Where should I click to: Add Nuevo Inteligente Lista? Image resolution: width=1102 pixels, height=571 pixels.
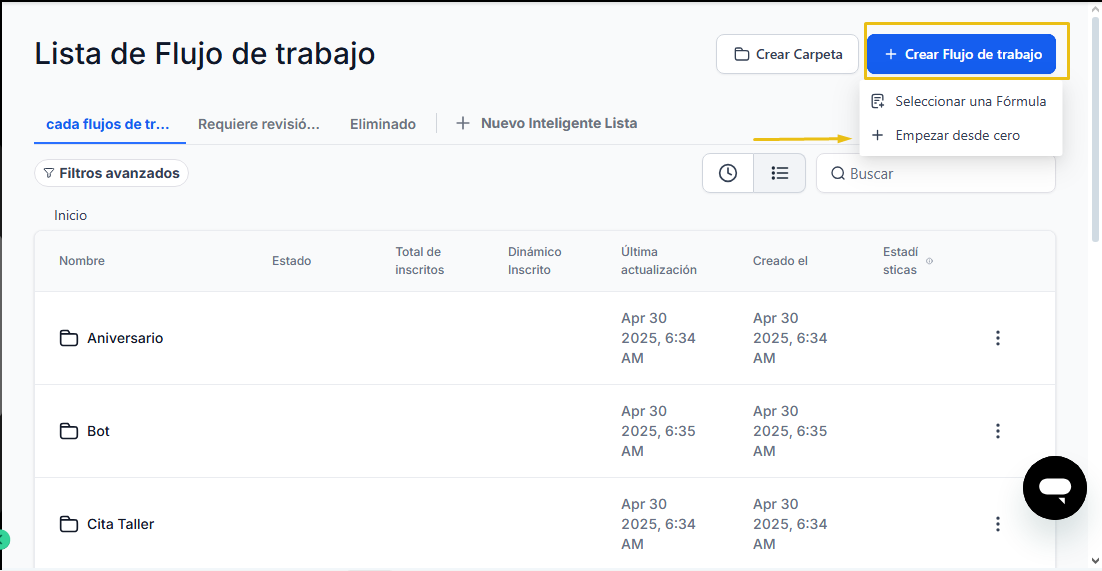pos(547,123)
